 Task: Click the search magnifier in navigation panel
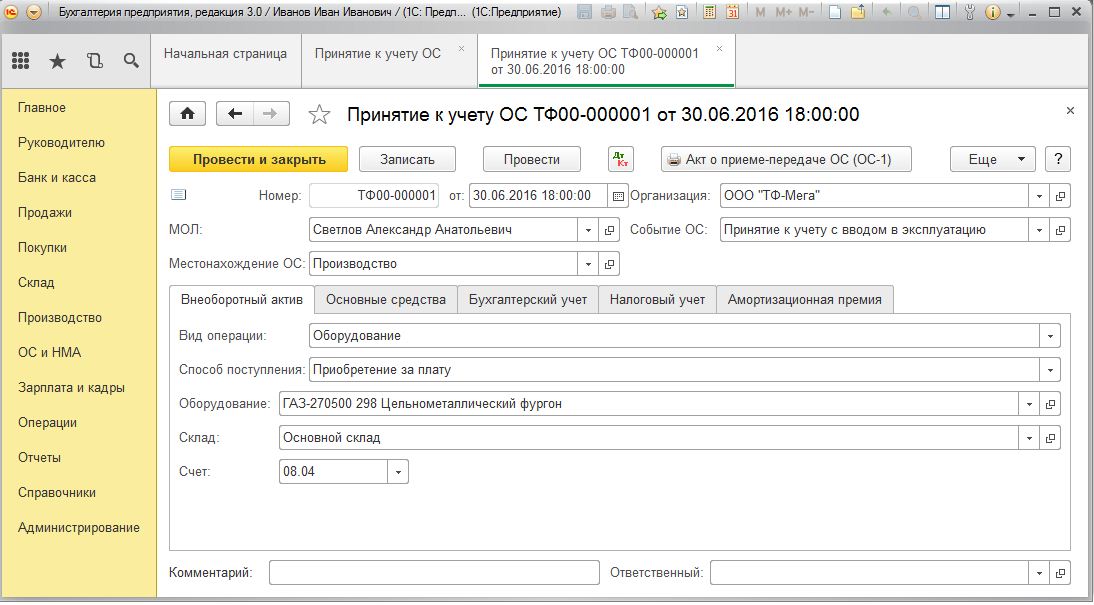click(x=131, y=61)
